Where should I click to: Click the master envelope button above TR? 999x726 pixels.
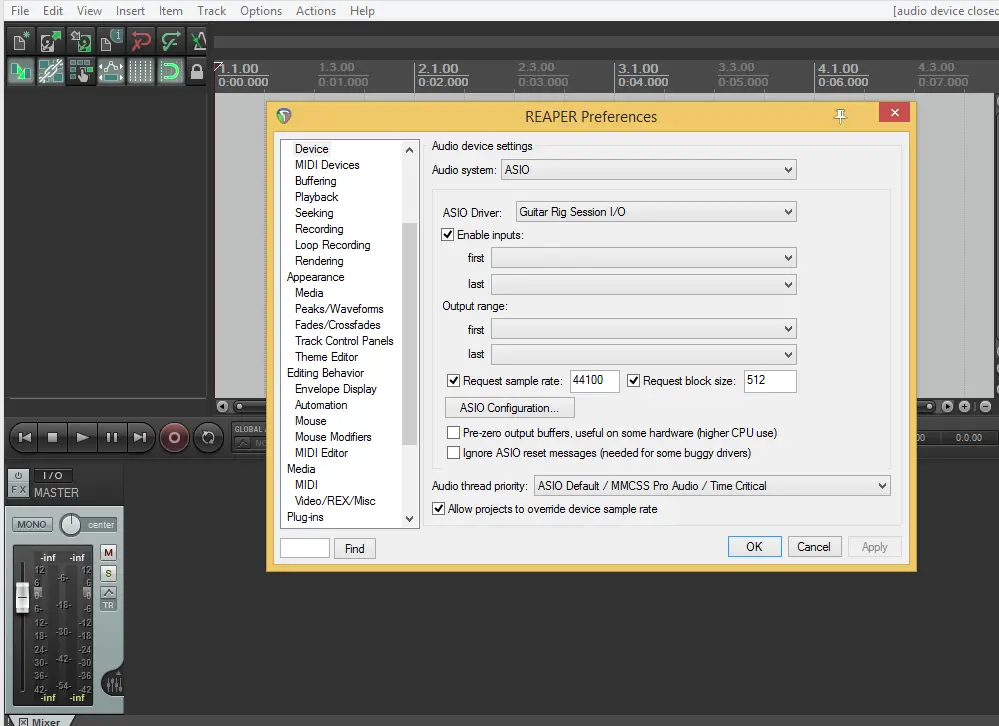(108, 592)
